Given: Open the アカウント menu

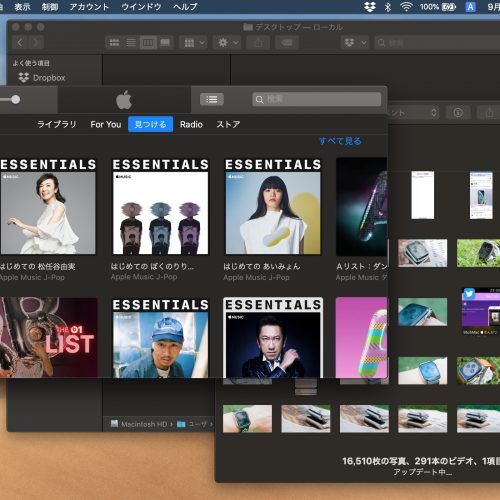Looking at the screenshot, I should tap(89, 7).
